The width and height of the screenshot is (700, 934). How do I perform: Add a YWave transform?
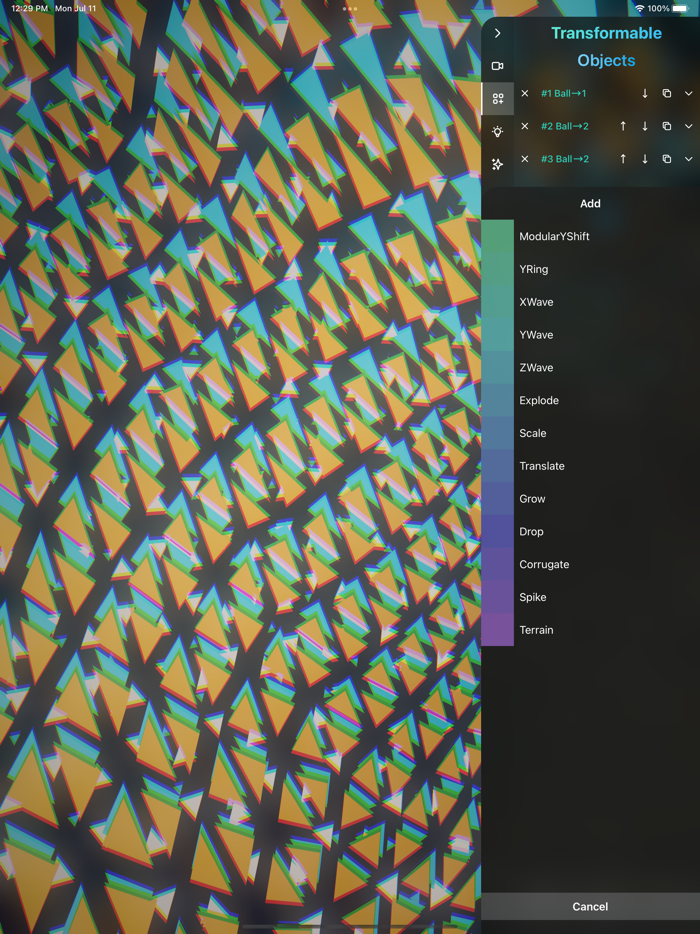tap(590, 335)
